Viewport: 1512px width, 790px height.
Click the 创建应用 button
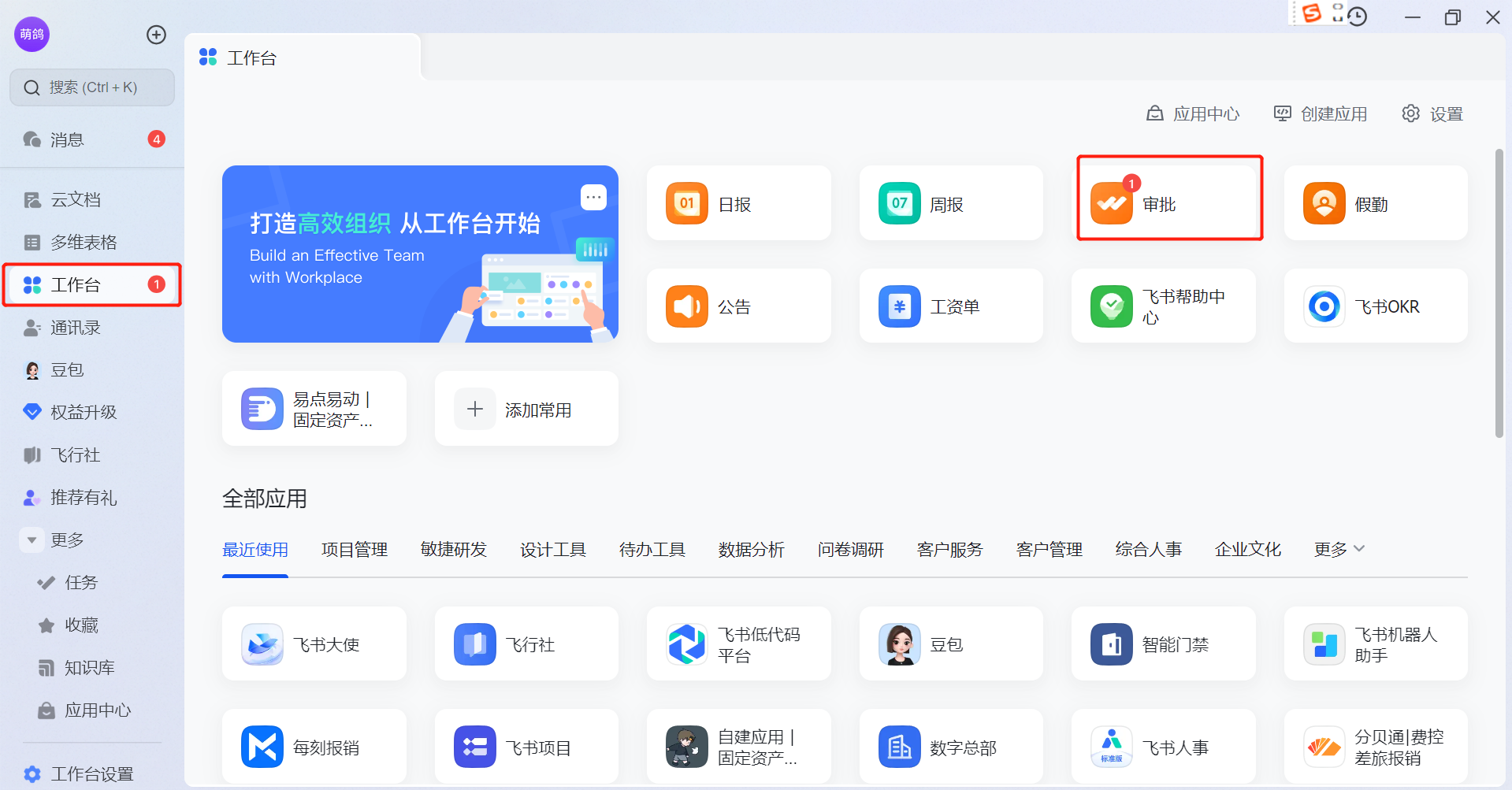click(x=1321, y=114)
